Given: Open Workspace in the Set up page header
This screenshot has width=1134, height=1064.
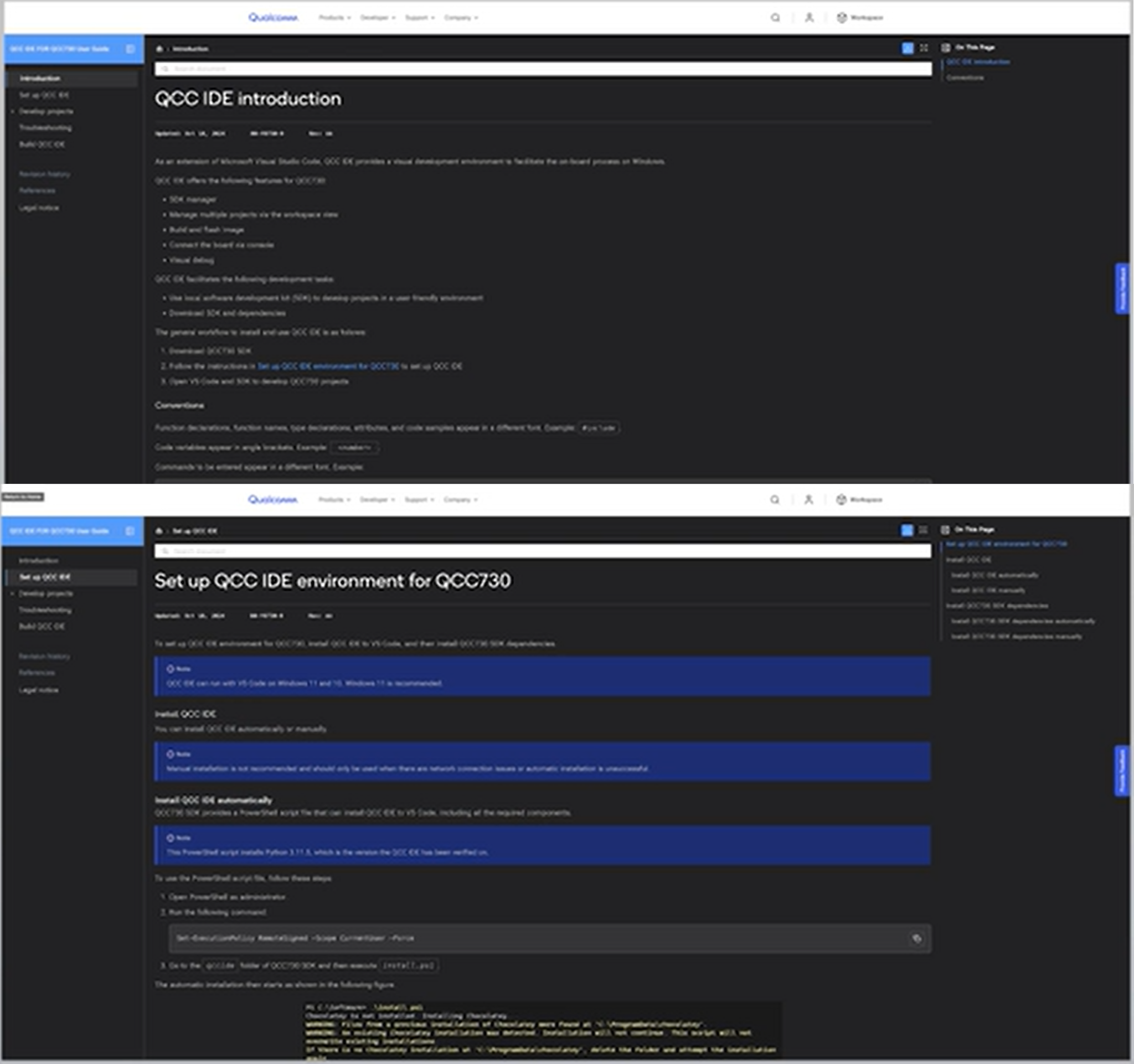Looking at the screenshot, I should tap(859, 499).
